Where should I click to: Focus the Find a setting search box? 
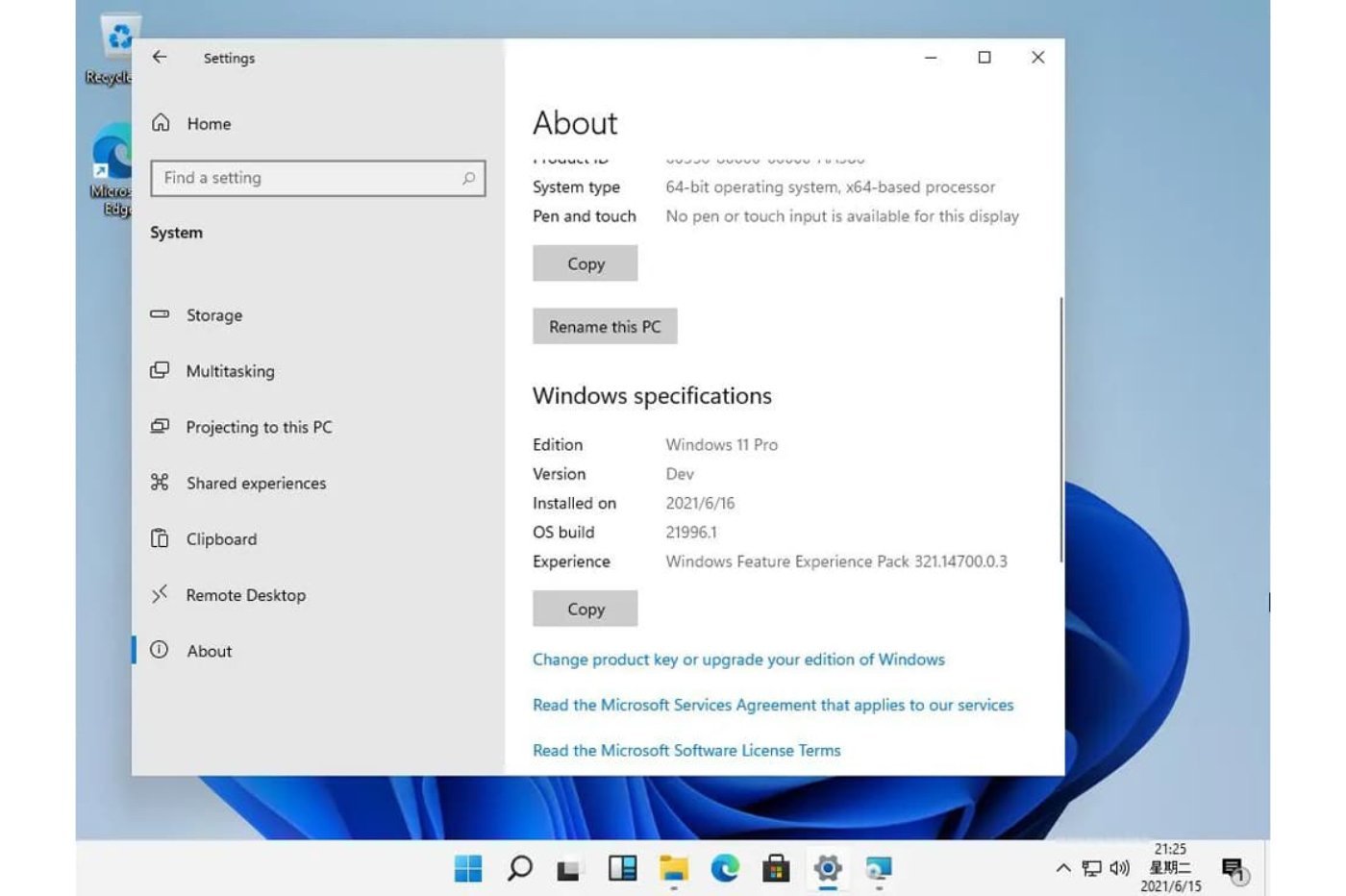point(318,178)
